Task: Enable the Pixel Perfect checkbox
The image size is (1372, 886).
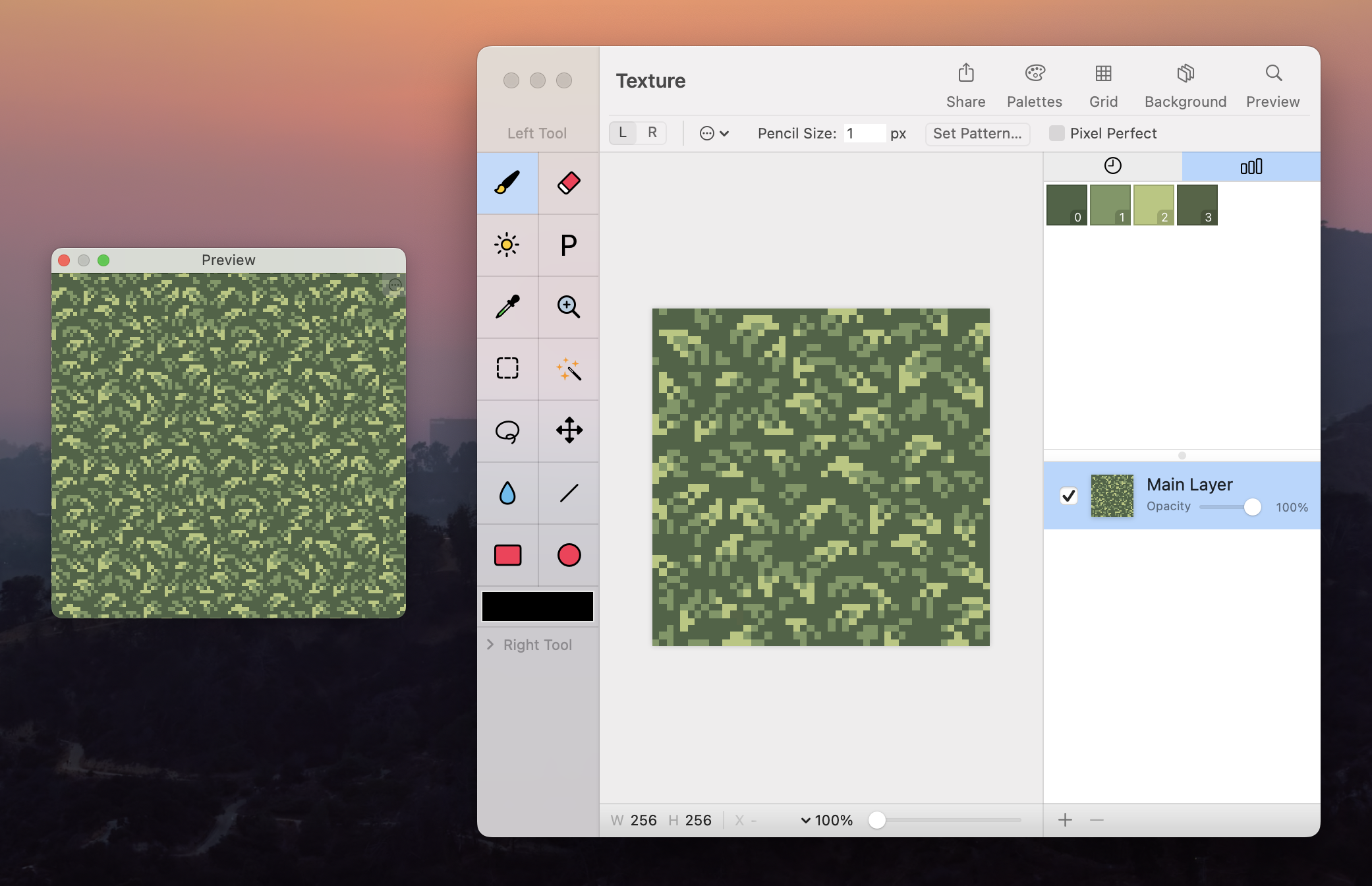Action: tap(1056, 133)
